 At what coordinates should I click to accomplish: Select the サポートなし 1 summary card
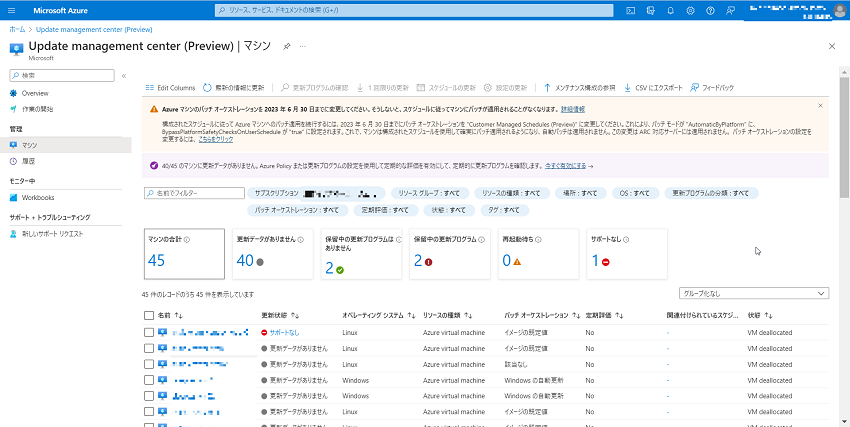[x=627, y=254]
